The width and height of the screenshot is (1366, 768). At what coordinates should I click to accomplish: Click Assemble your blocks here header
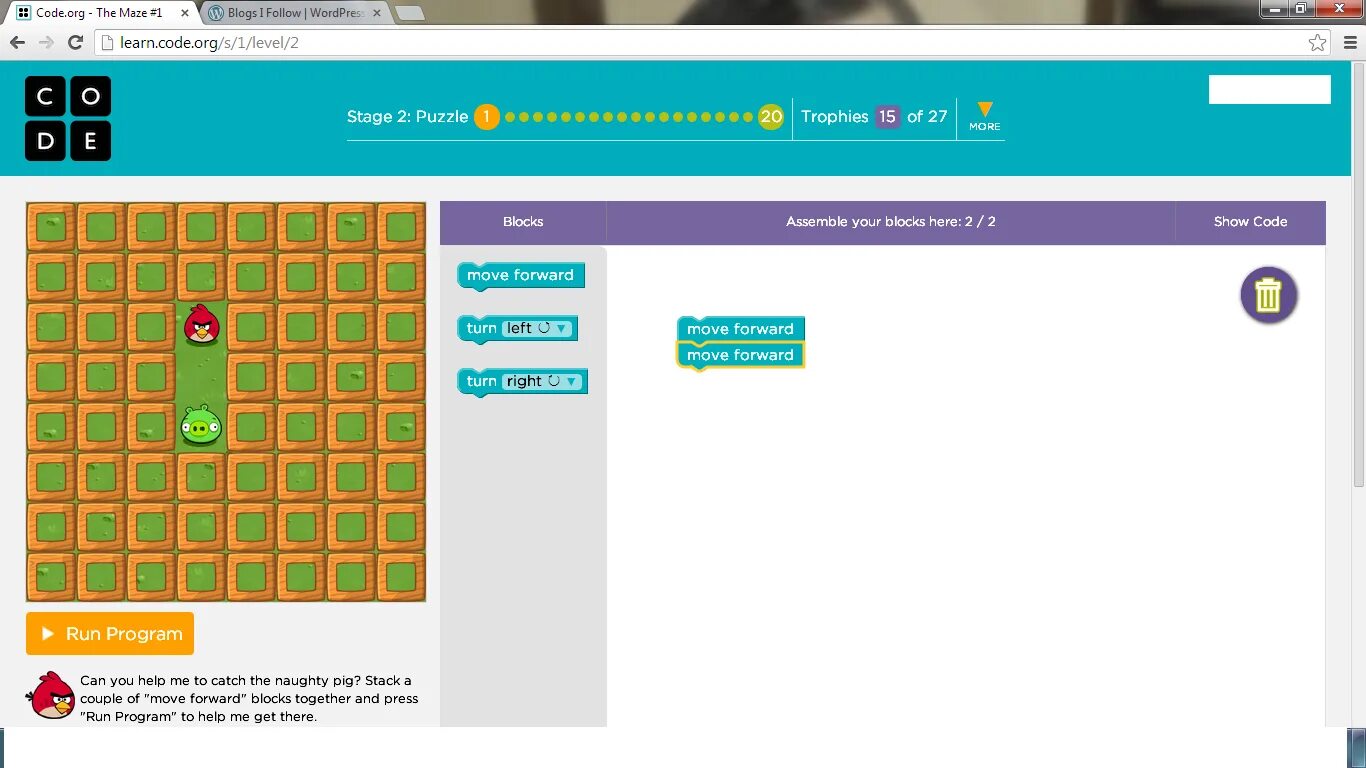891,222
